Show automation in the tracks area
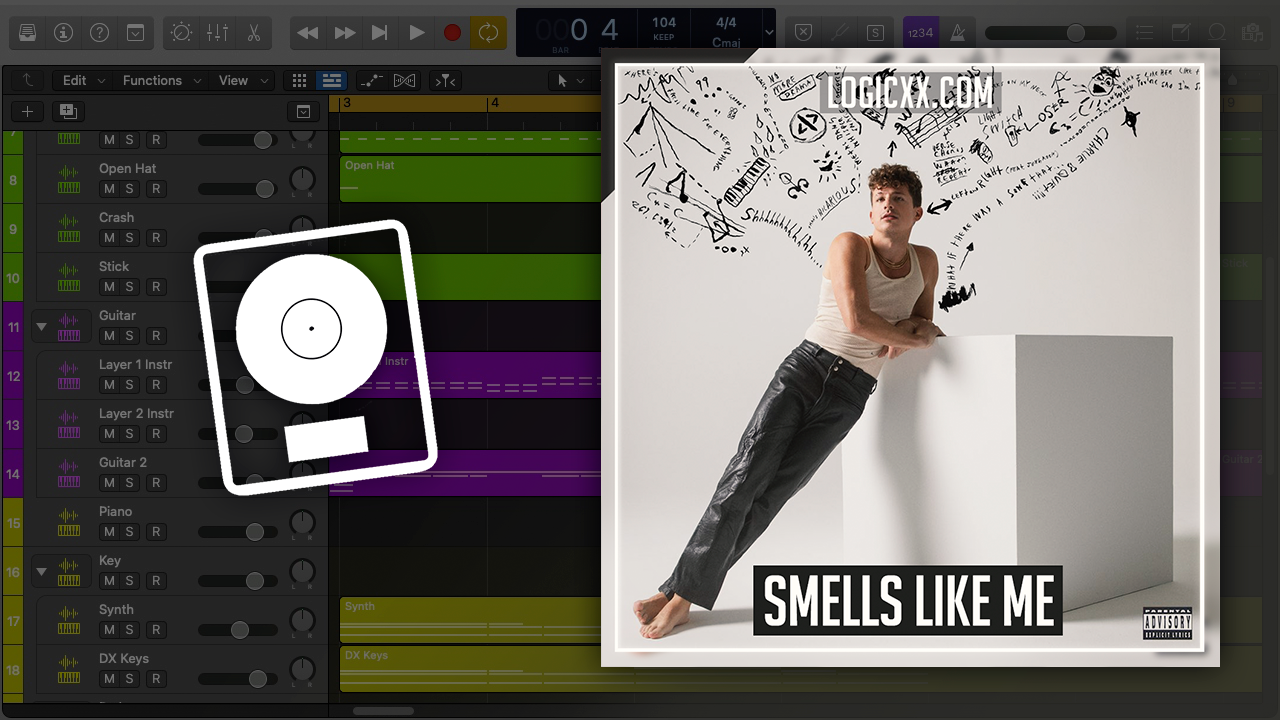This screenshot has width=1280, height=720. pos(370,81)
